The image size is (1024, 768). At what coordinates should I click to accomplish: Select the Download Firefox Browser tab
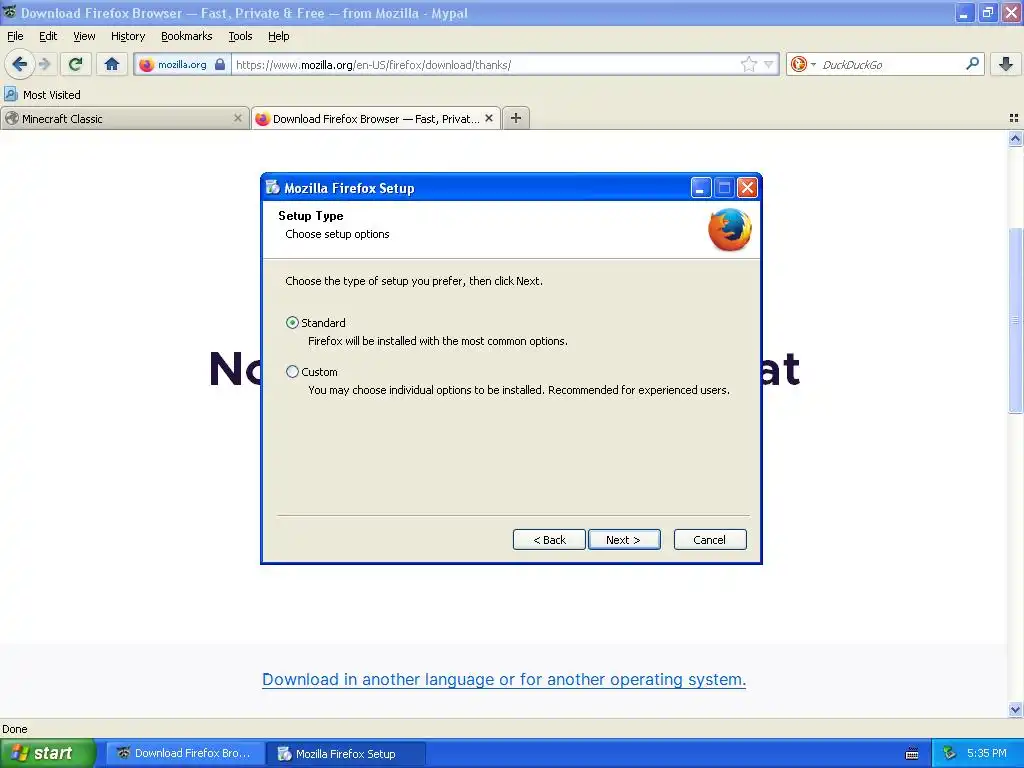pos(376,119)
